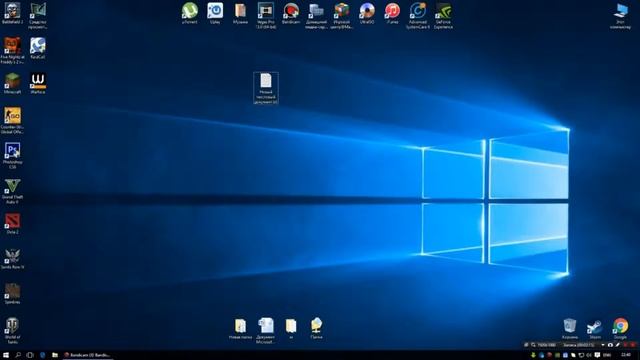
Task: Select the iTunes desktop shortcut
Action: pos(392,13)
